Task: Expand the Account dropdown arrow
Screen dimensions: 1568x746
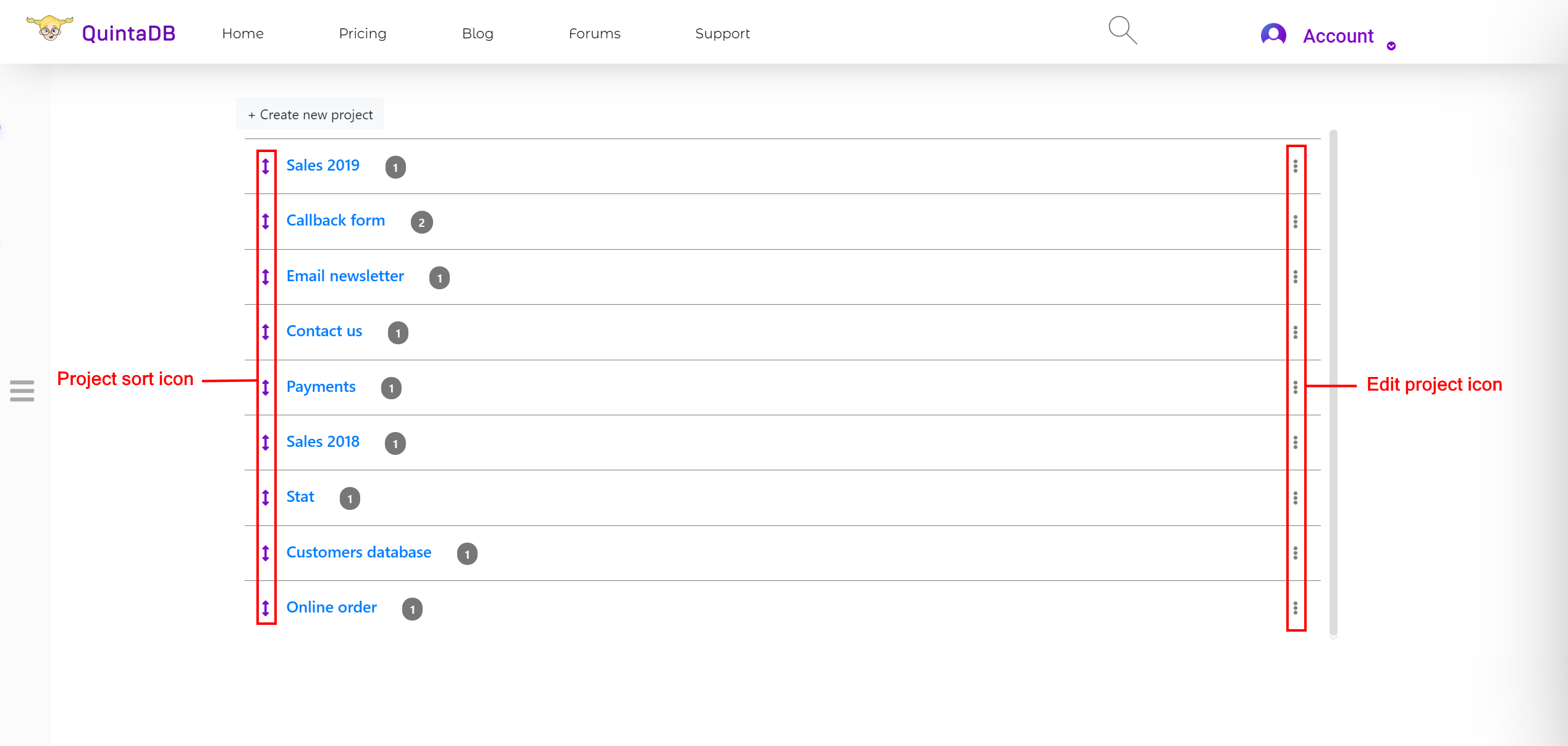Action: tap(1391, 46)
